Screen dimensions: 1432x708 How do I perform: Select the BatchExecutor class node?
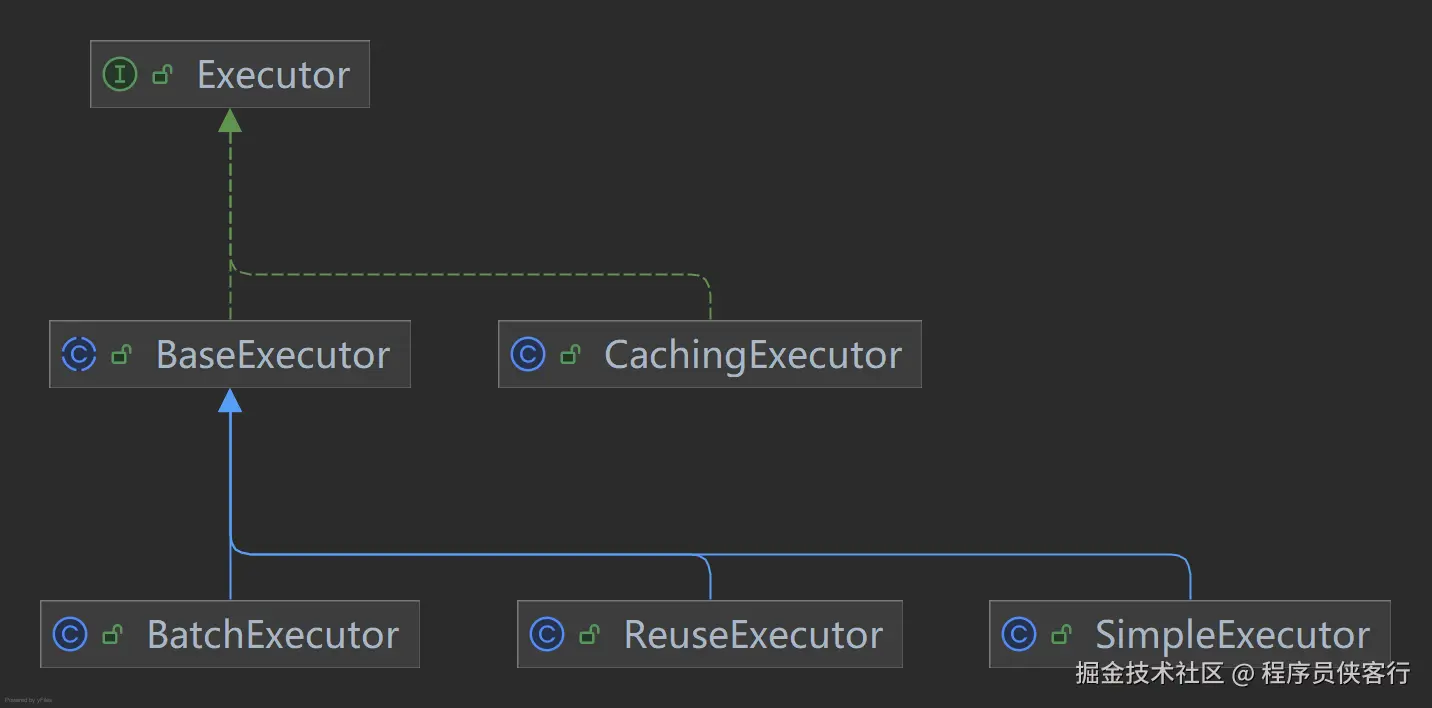pyautogui.click(x=272, y=635)
